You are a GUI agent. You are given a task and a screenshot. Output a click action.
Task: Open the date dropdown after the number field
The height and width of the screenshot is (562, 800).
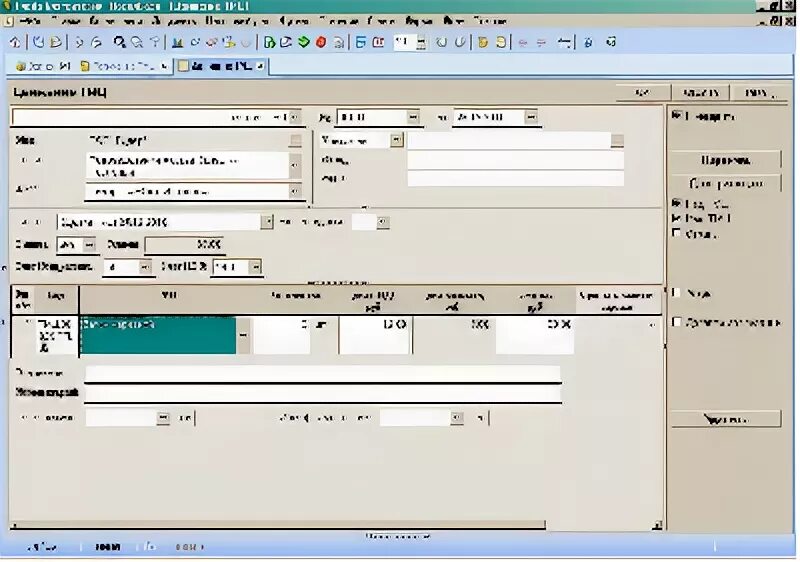pos(531,117)
